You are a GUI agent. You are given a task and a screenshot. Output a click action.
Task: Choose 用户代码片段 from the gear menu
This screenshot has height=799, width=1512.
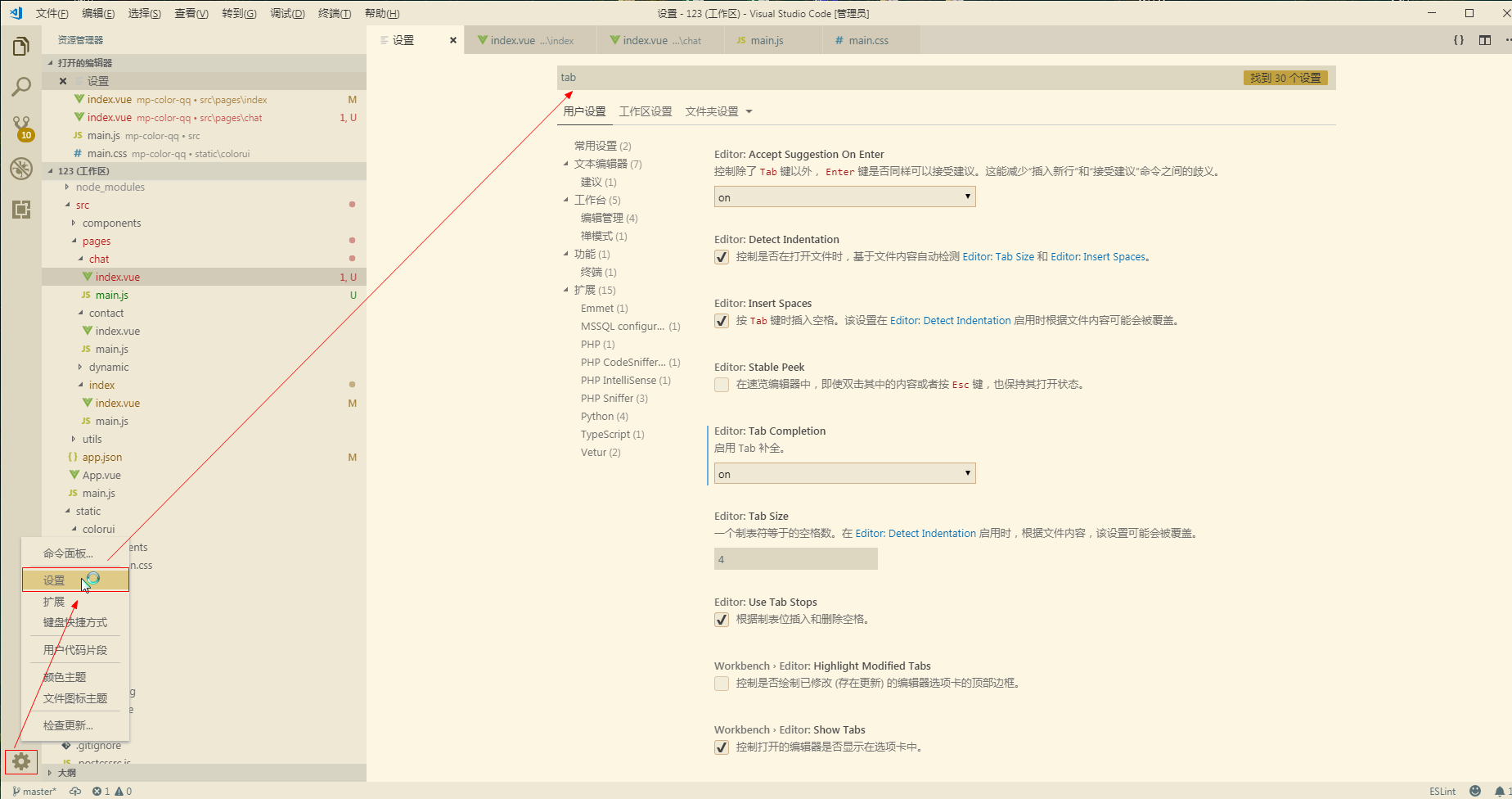tap(75, 650)
